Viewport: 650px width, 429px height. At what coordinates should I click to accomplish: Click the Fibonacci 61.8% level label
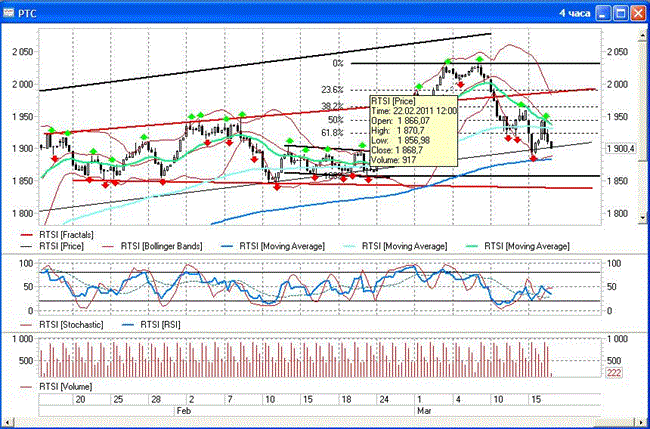[332, 133]
